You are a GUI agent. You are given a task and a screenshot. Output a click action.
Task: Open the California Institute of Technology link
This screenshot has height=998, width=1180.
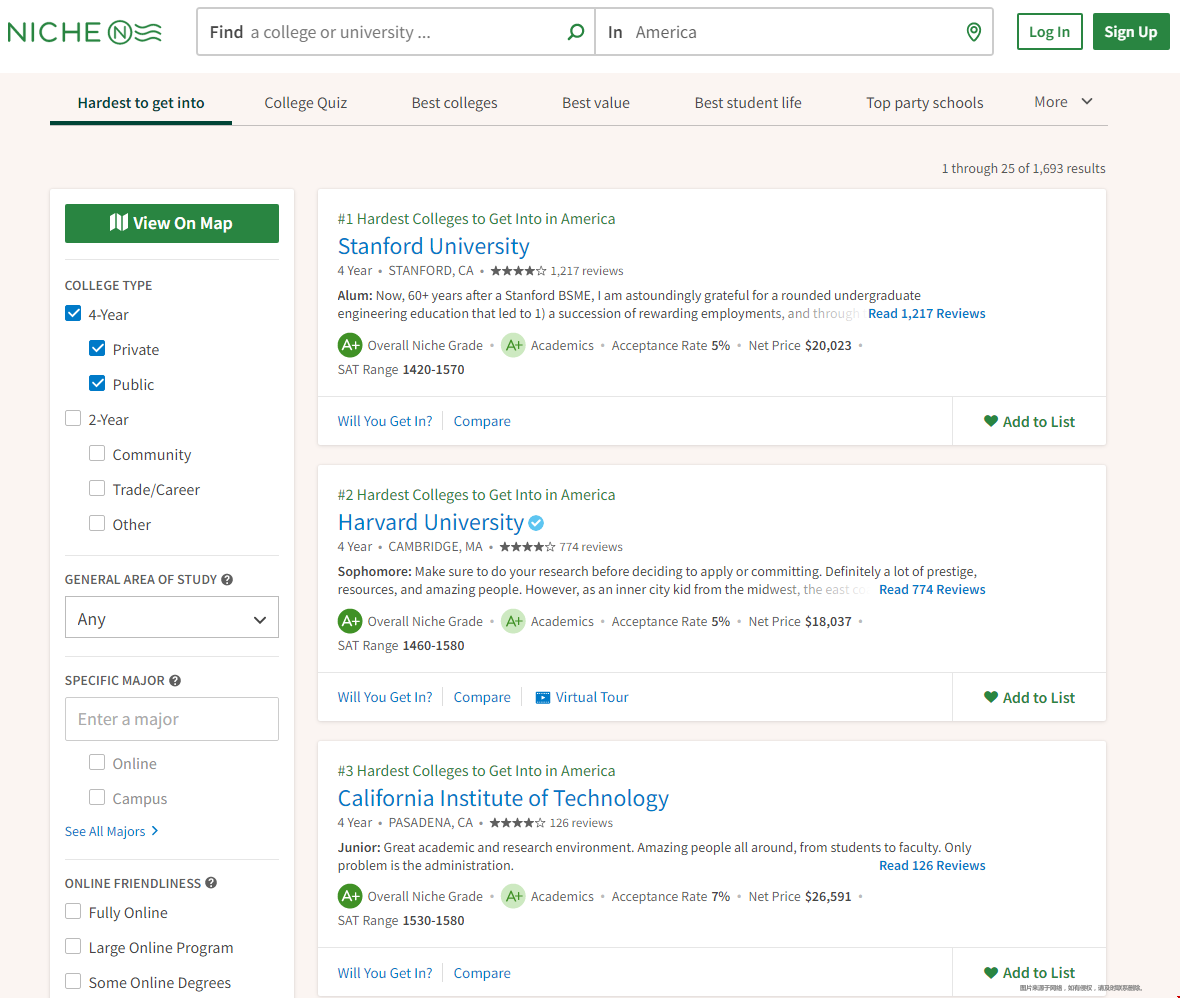pos(503,798)
